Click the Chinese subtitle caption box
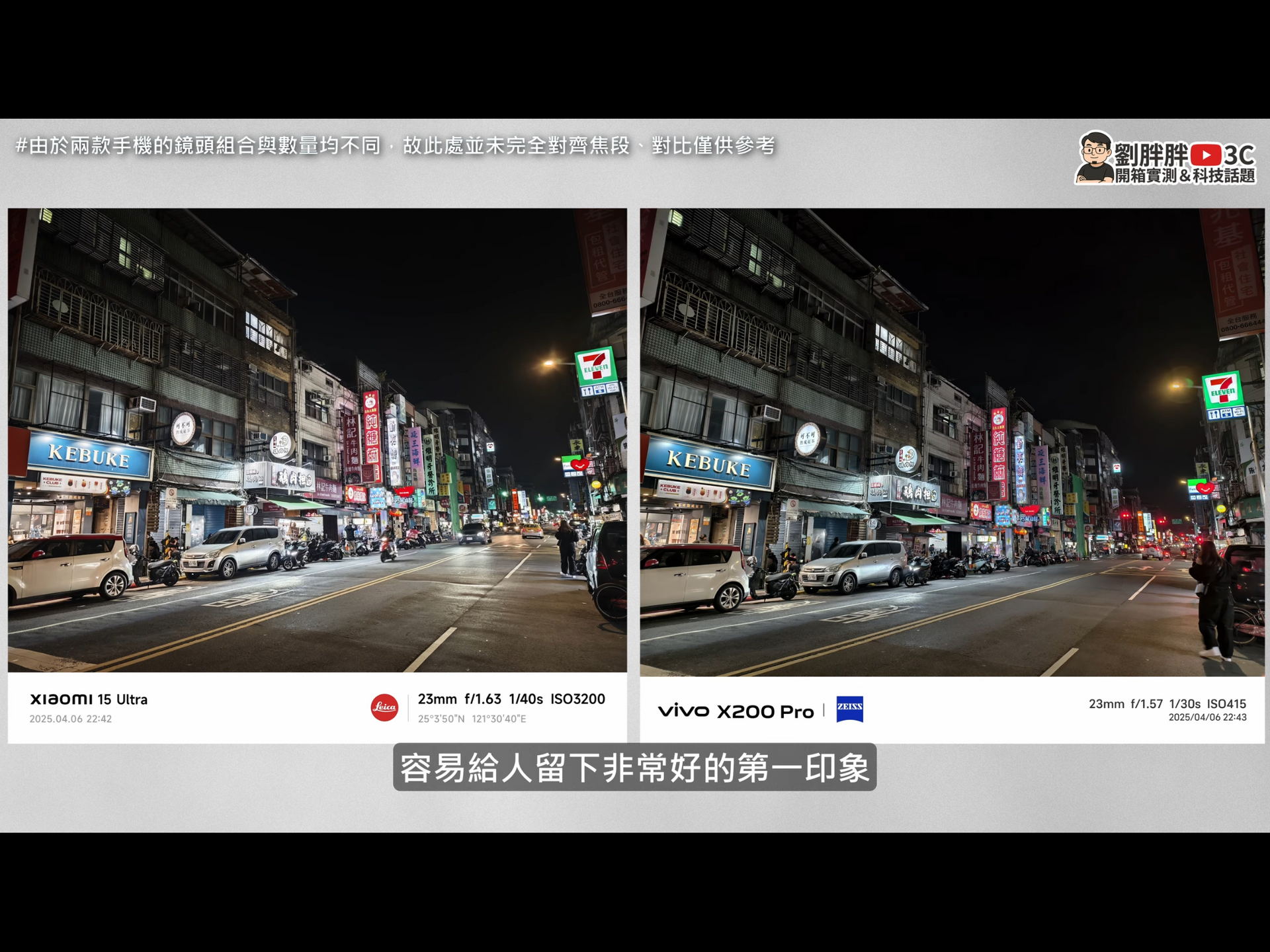1270x952 pixels. pos(634,768)
